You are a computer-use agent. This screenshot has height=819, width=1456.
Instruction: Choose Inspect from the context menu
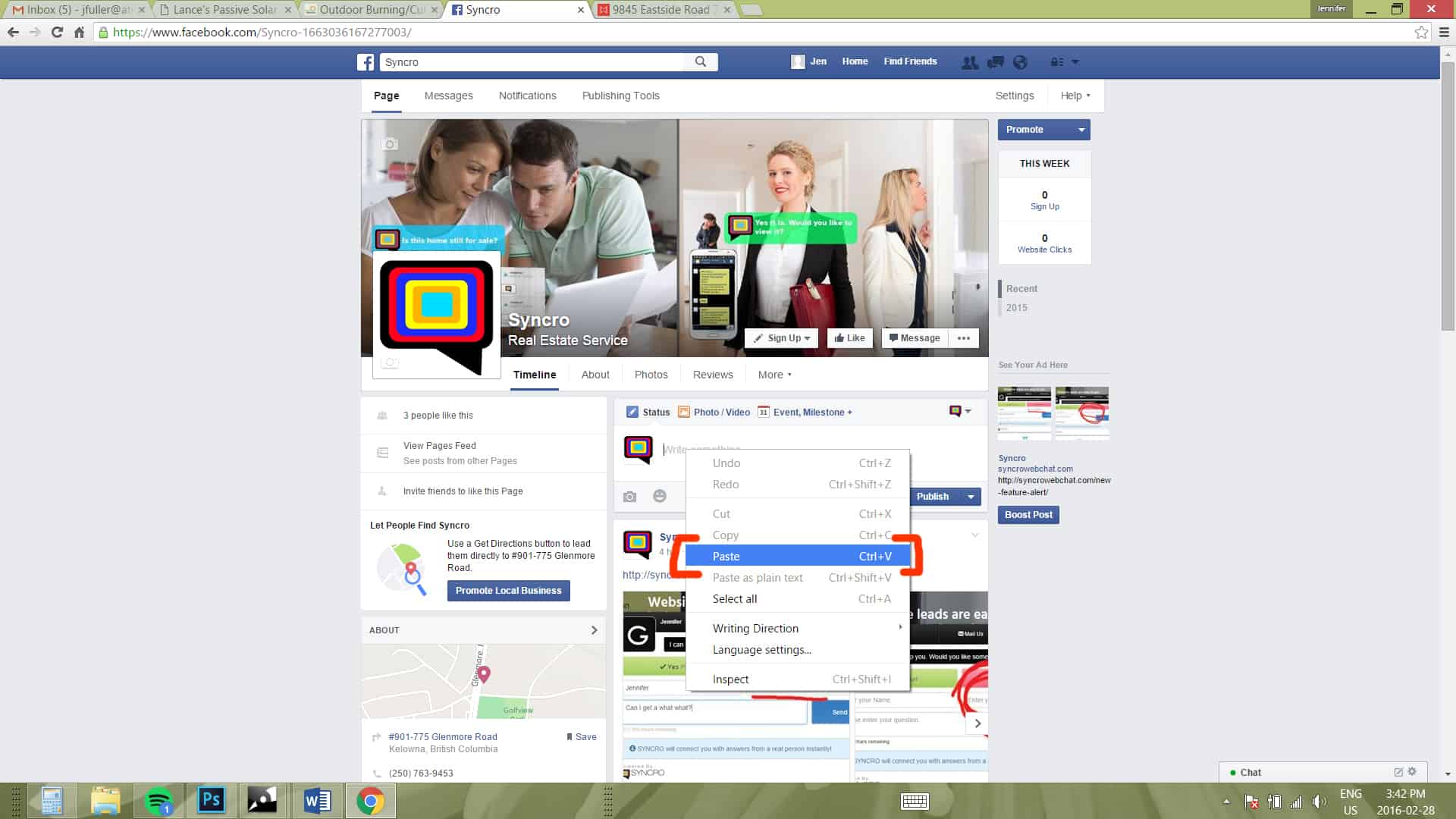tap(798, 679)
